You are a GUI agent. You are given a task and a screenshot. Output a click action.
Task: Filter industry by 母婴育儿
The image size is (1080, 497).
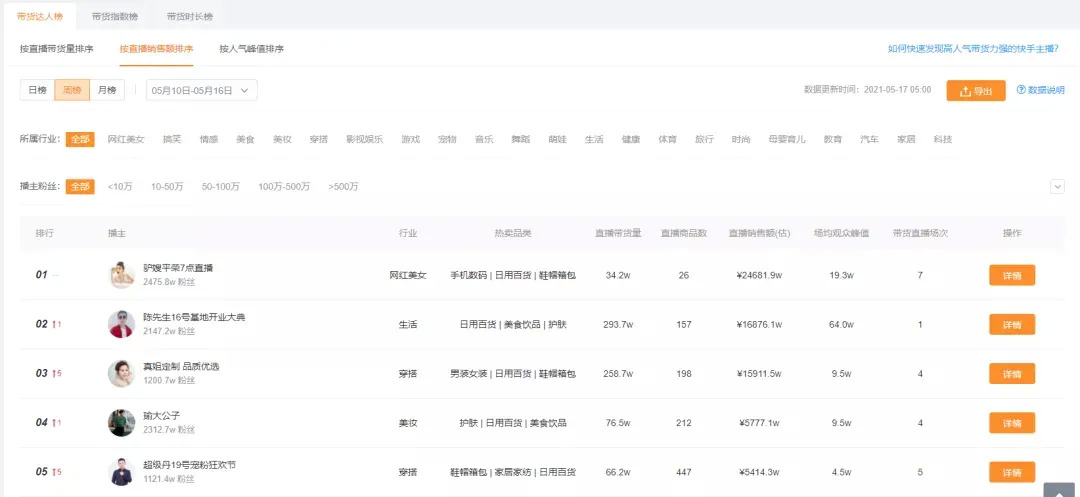[x=787, y=139]
